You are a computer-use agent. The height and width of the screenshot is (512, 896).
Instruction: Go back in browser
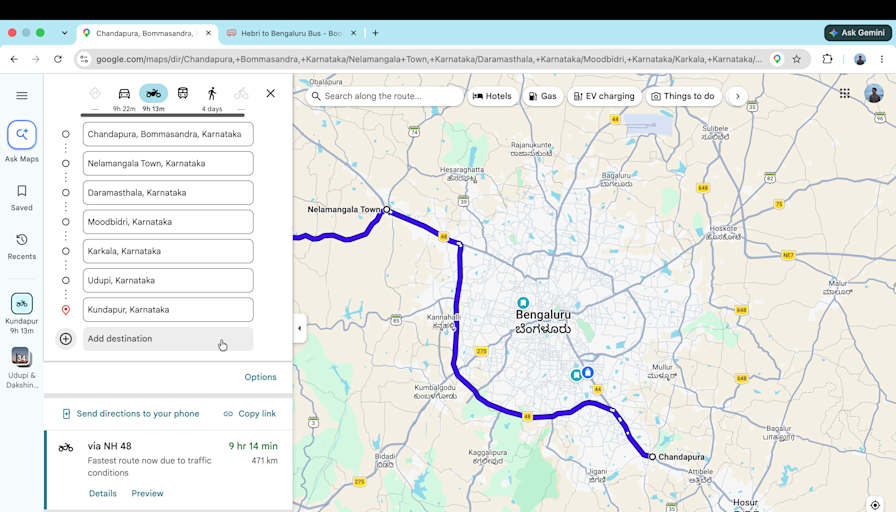[14, 59]
